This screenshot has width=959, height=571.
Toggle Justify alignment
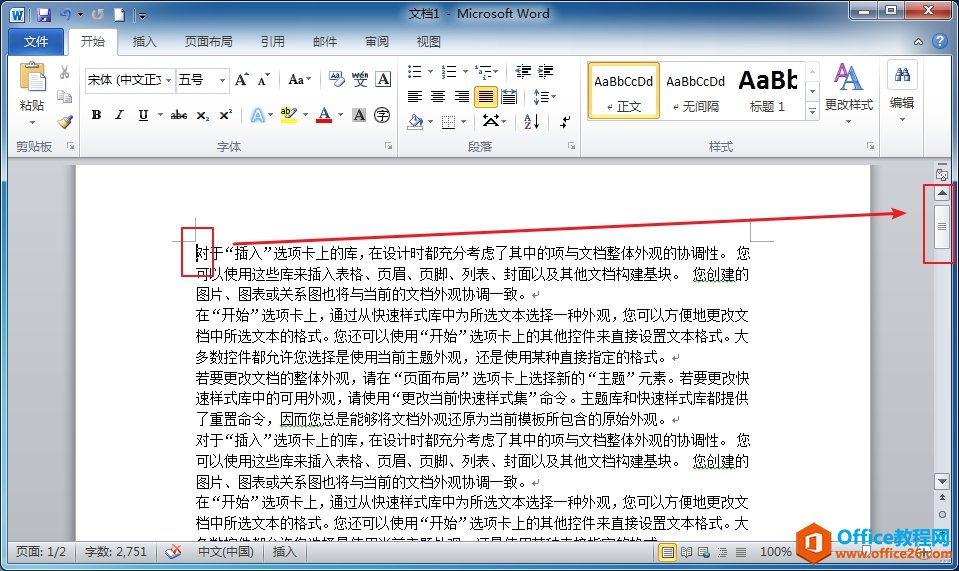pos(486,97)
